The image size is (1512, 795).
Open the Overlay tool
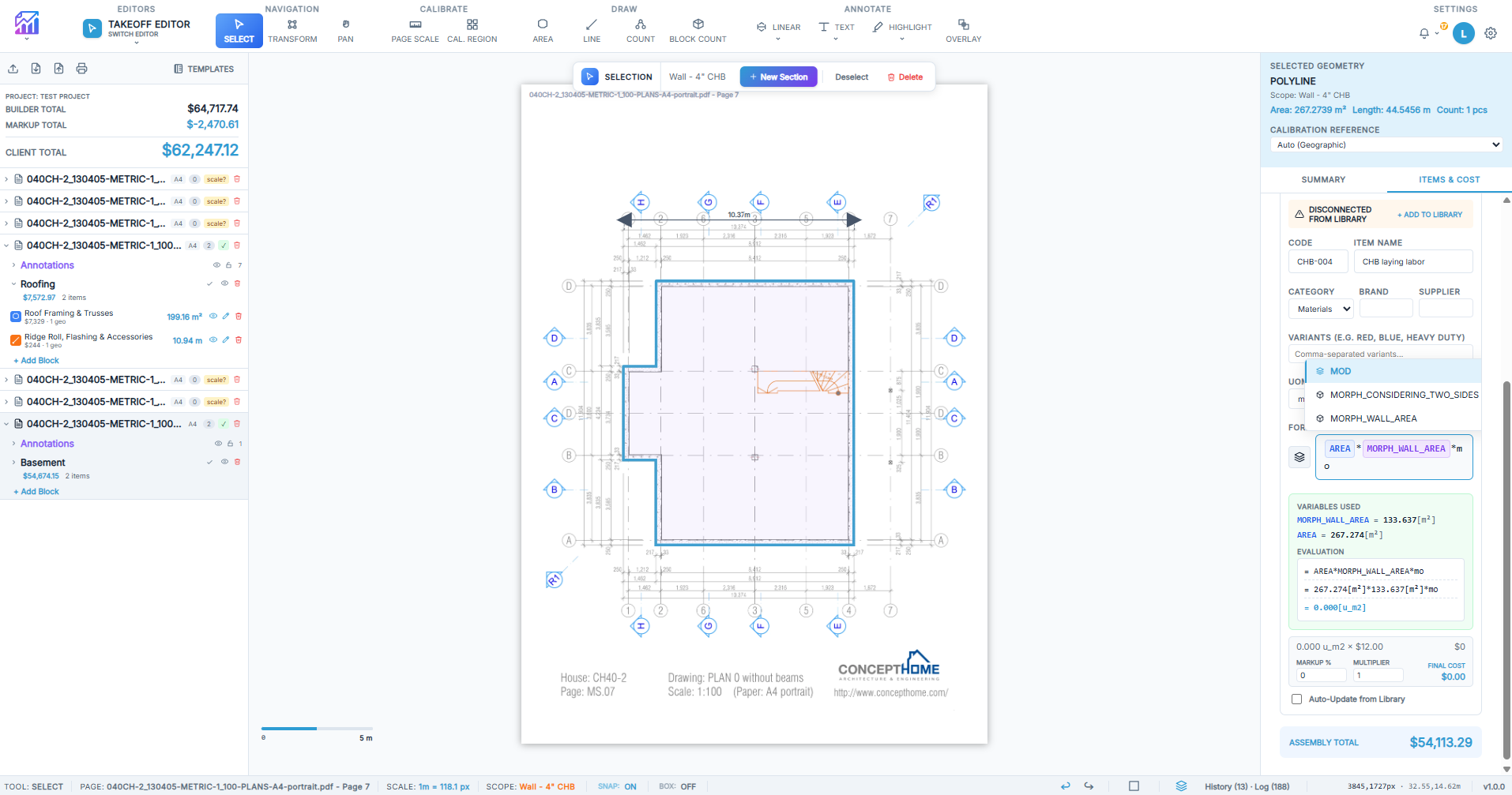[x=963, y=31]
